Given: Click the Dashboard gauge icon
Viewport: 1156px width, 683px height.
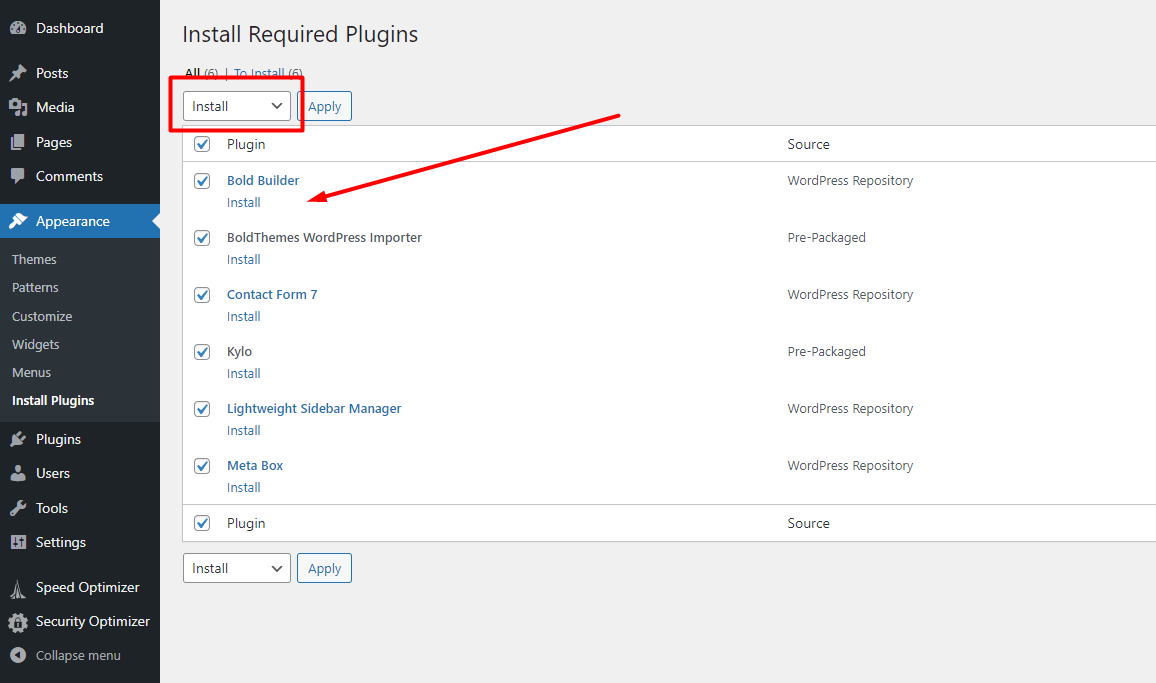Looking at the screenshot, I should pos(18,28).
